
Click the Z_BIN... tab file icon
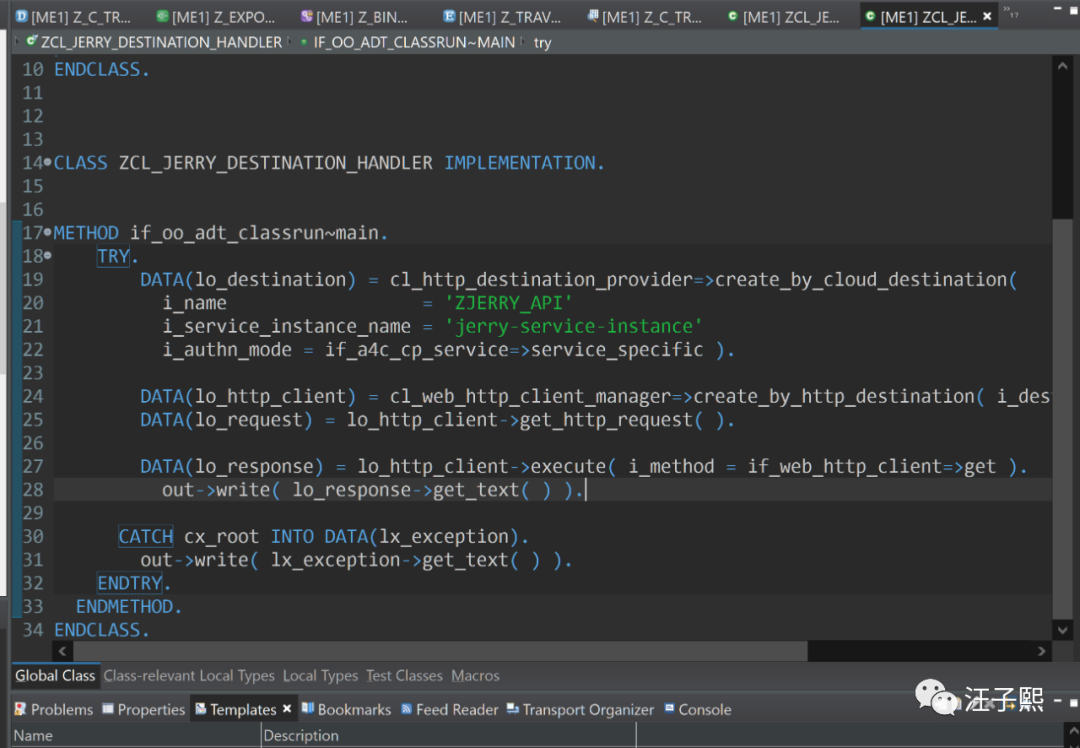[x=306, y=17]
